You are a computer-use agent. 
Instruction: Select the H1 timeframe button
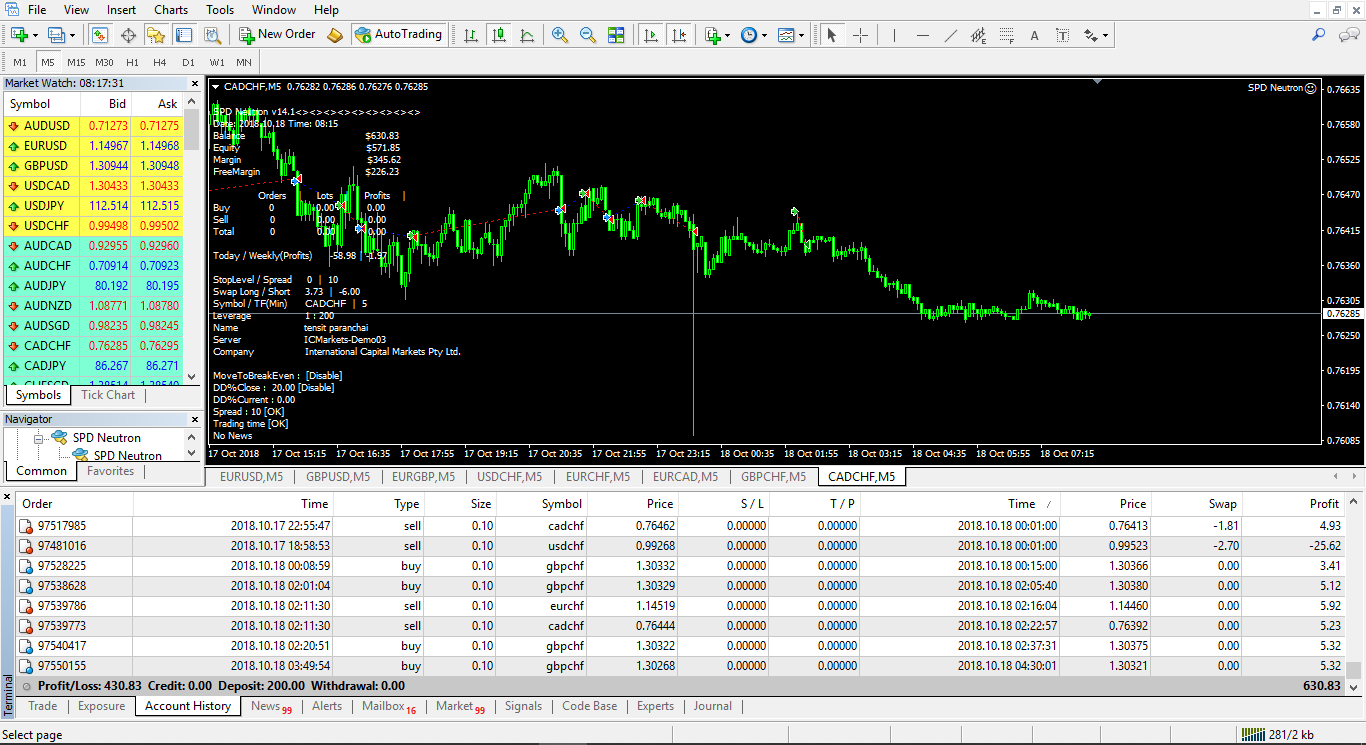point(132,62)
